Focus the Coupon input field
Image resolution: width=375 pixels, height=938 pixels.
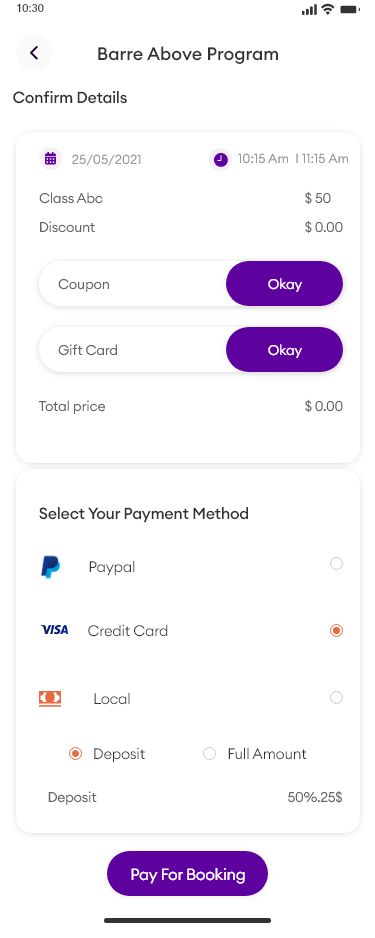click(132, 284)
